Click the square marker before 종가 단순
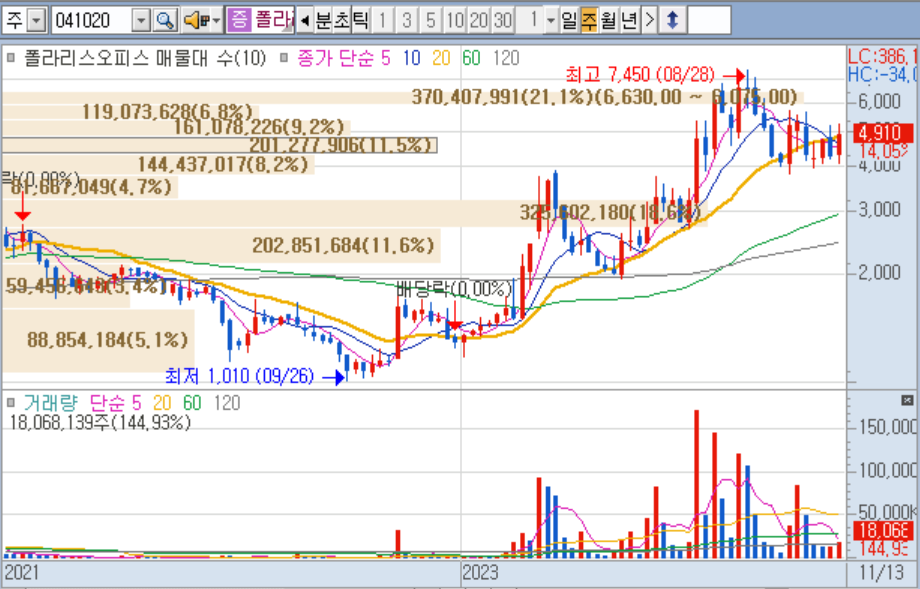 click(285, 57)
